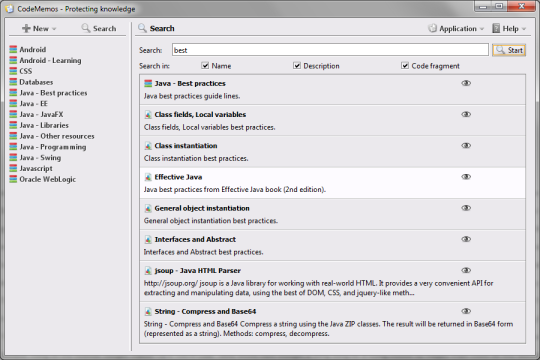540x360 pixels.
Task: Uncheck the Code fragment search option
Action: point(405,65)
